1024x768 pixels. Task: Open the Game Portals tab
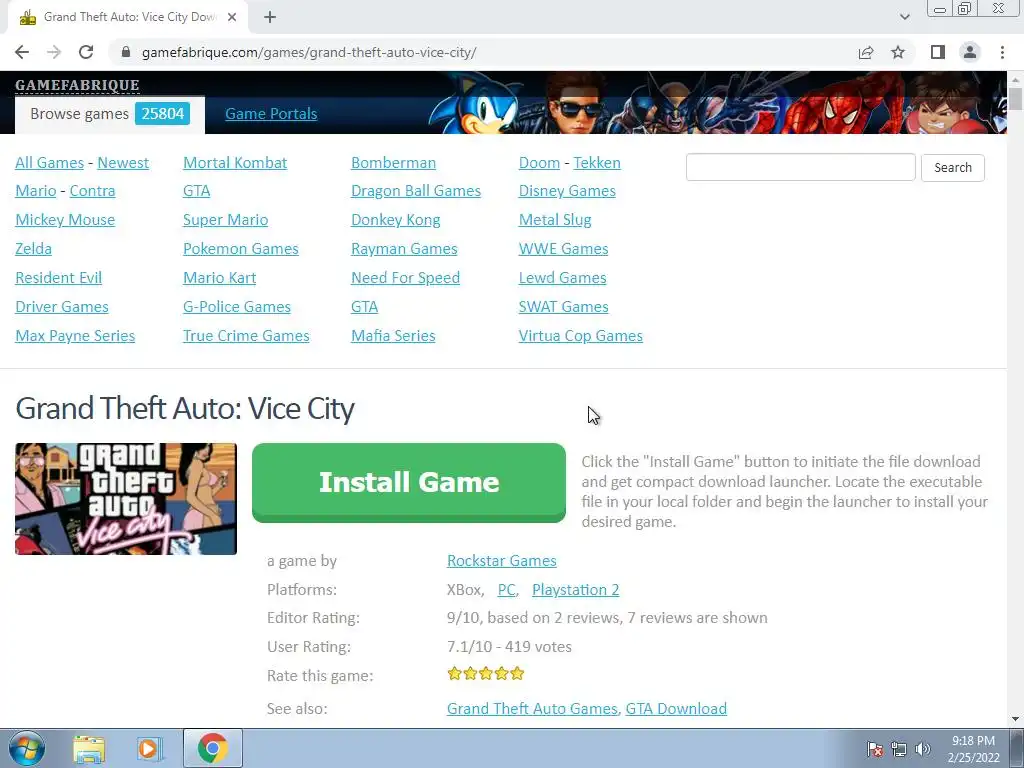click(x=271, y=114)
